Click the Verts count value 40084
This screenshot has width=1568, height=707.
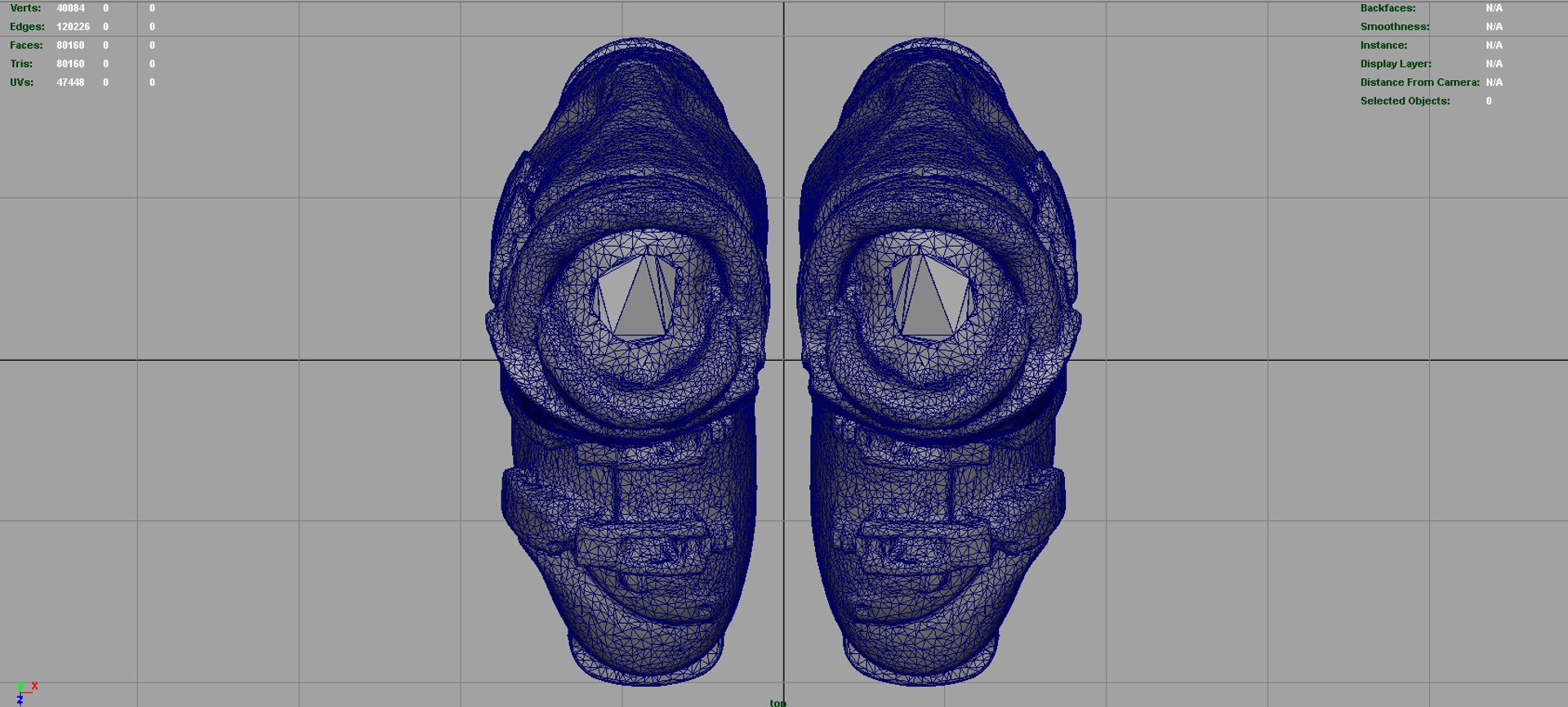coord(70,8)
